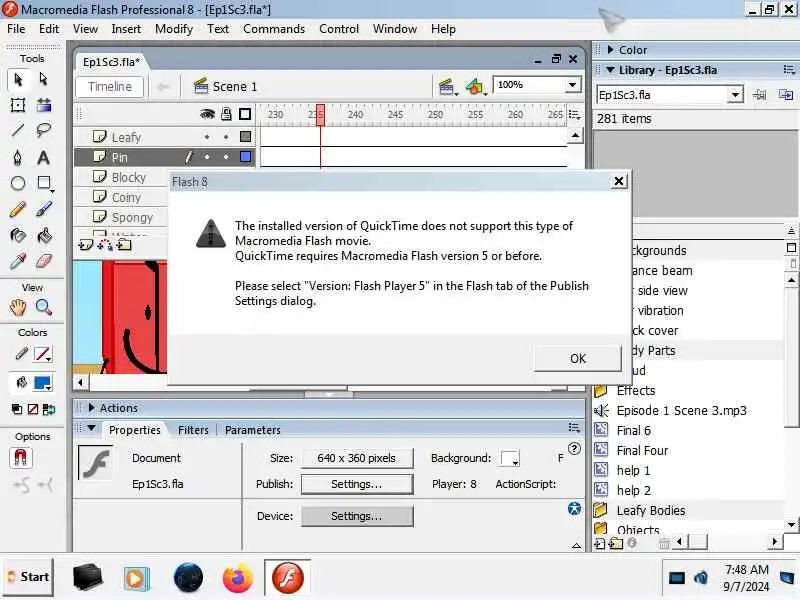Image resolution: width=800 pixels, height=600 pixels.
Task: Open the Modify menu
Action: [x=174, y=29]
